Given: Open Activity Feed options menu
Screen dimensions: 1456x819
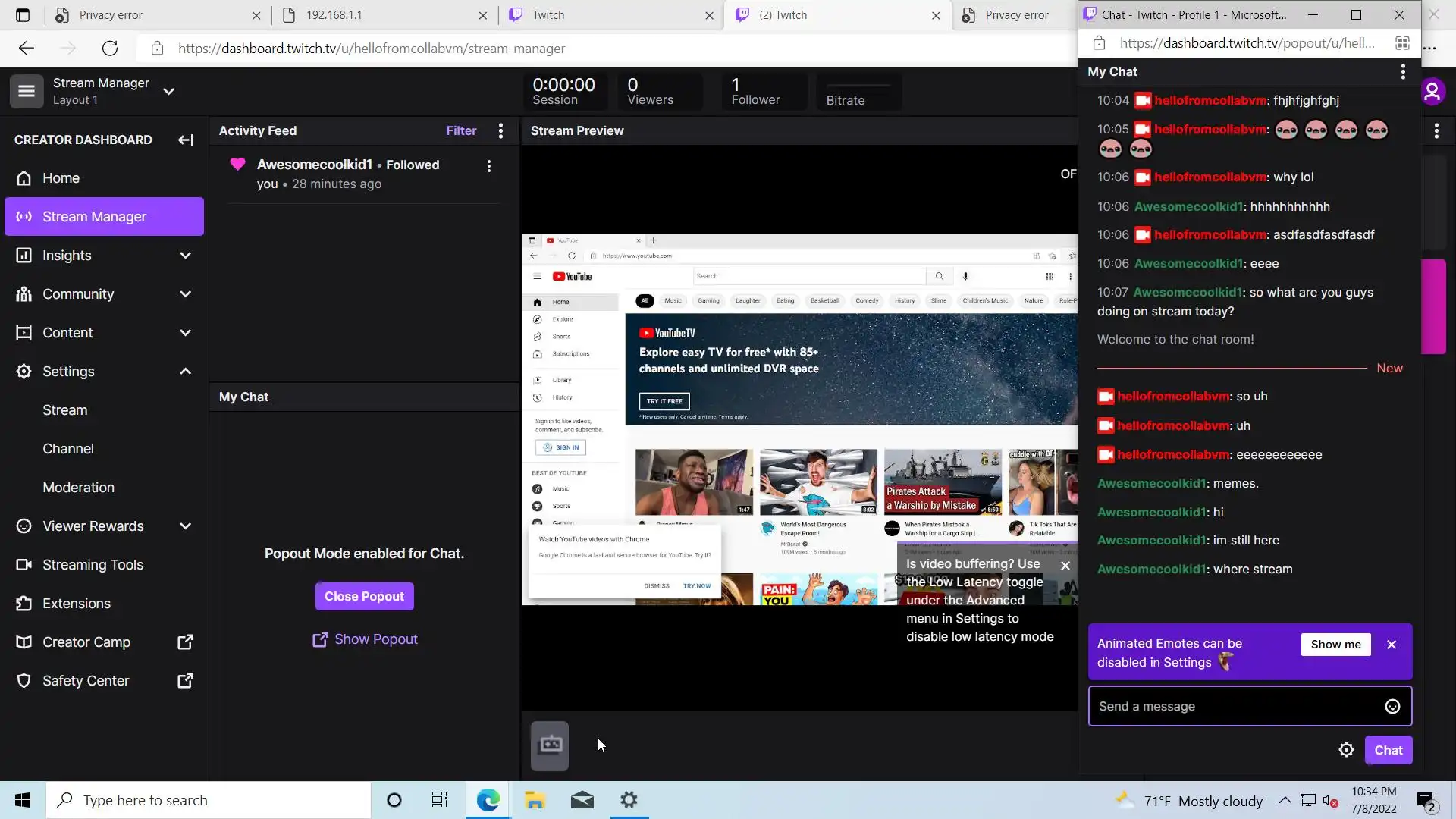Looking at the screenshot, I should pos(500,130).
